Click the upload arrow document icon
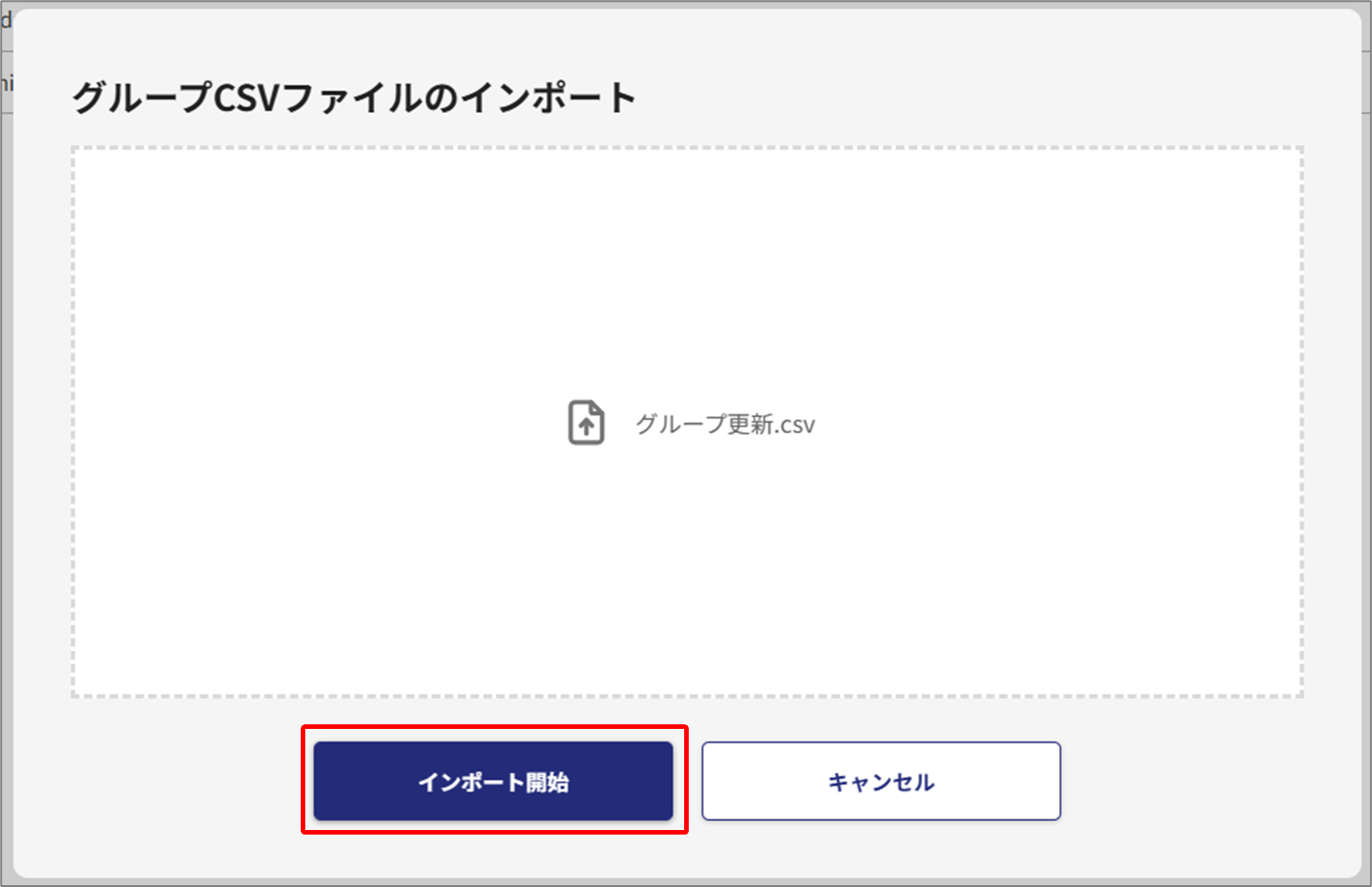 pos(587,423)
